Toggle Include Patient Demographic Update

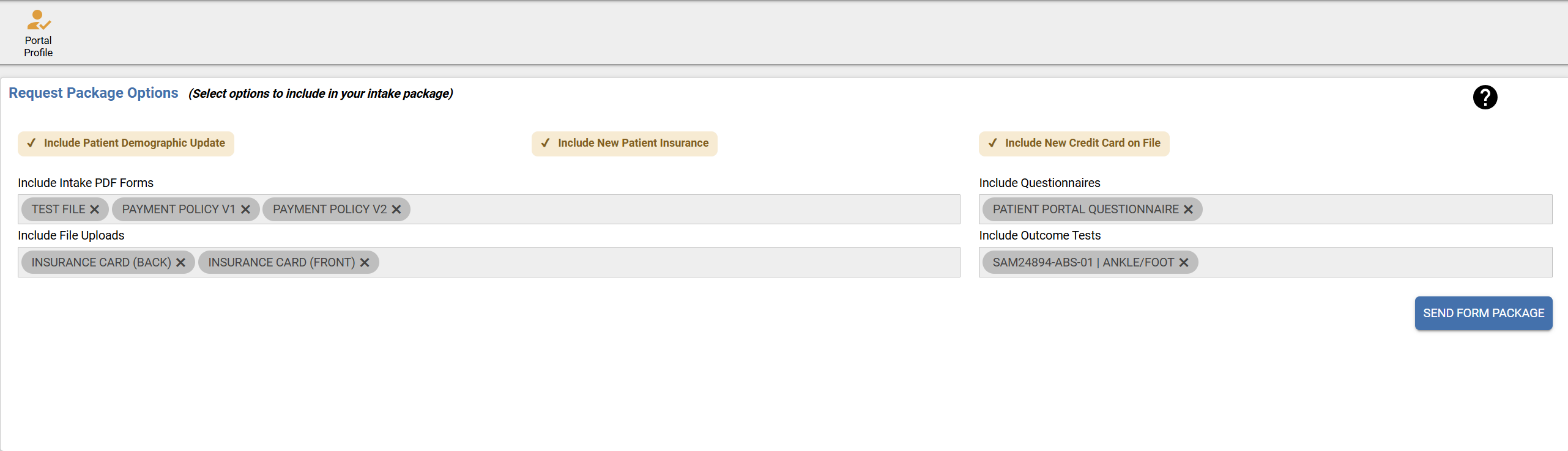tap(126, 144)
